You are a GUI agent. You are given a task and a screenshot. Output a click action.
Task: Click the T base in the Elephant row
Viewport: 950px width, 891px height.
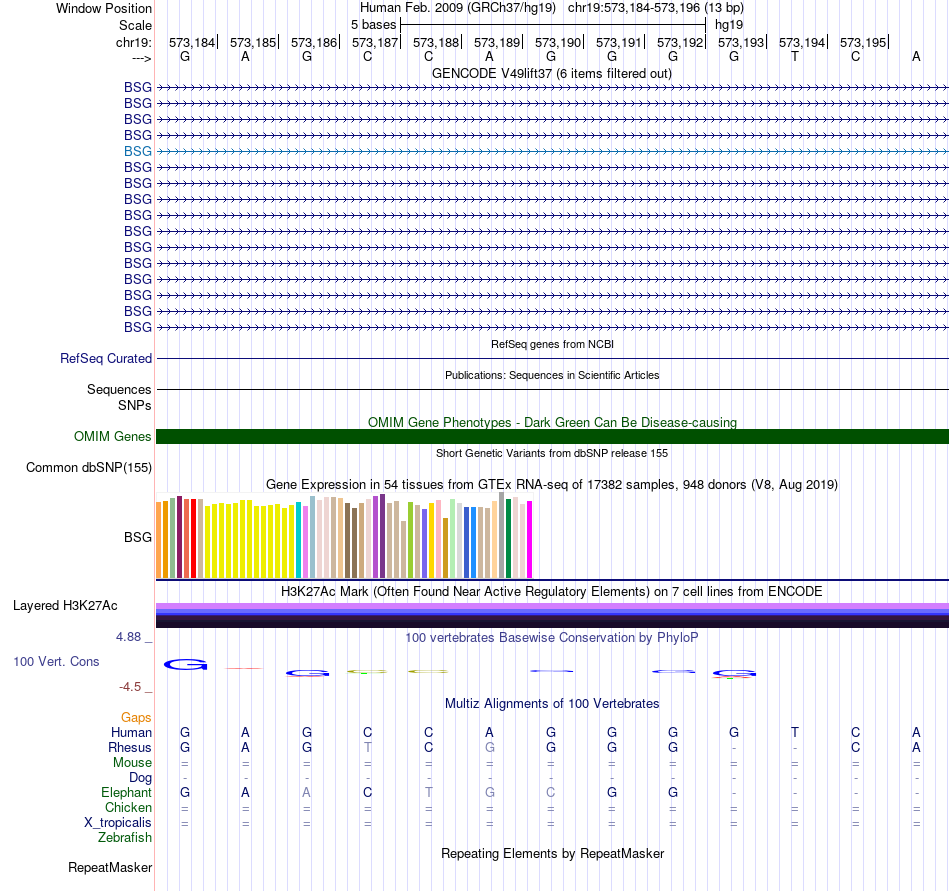coord(428,792)
